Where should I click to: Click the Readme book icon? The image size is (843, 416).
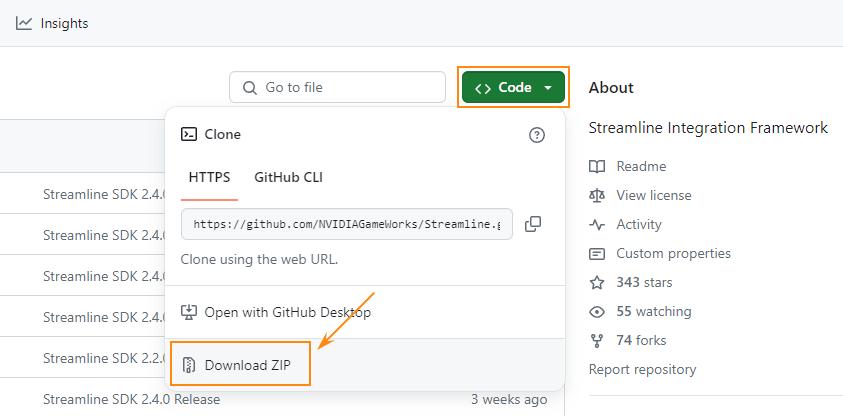[x=597, y=167]
